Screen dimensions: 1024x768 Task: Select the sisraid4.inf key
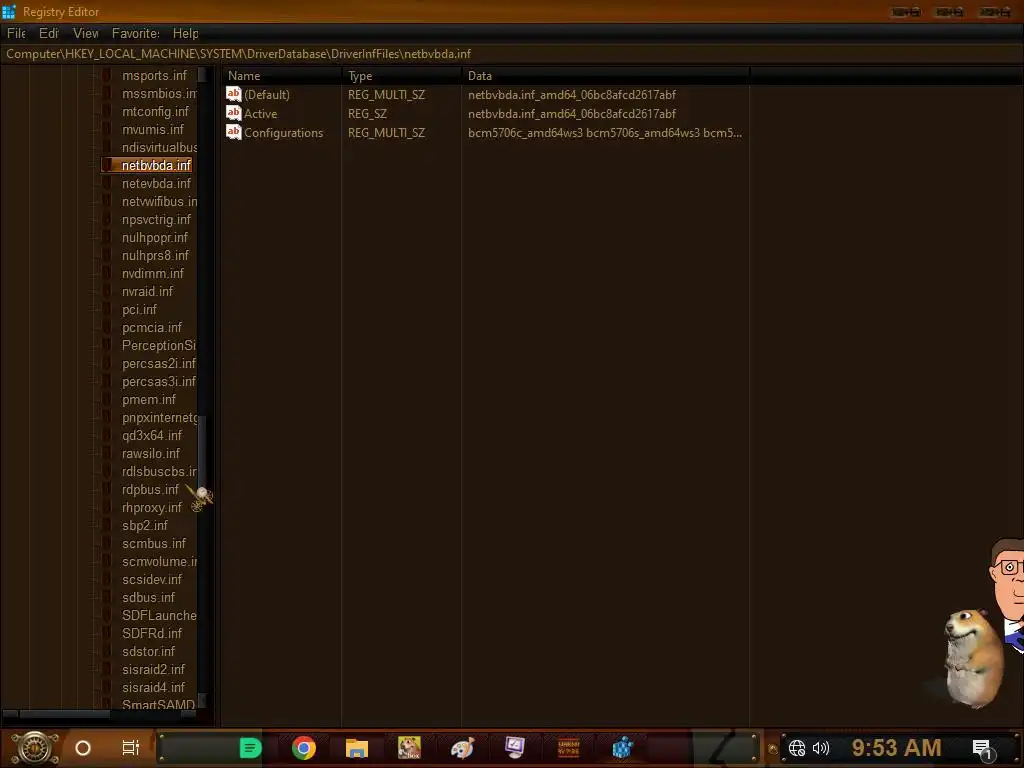tap(153, 688)
